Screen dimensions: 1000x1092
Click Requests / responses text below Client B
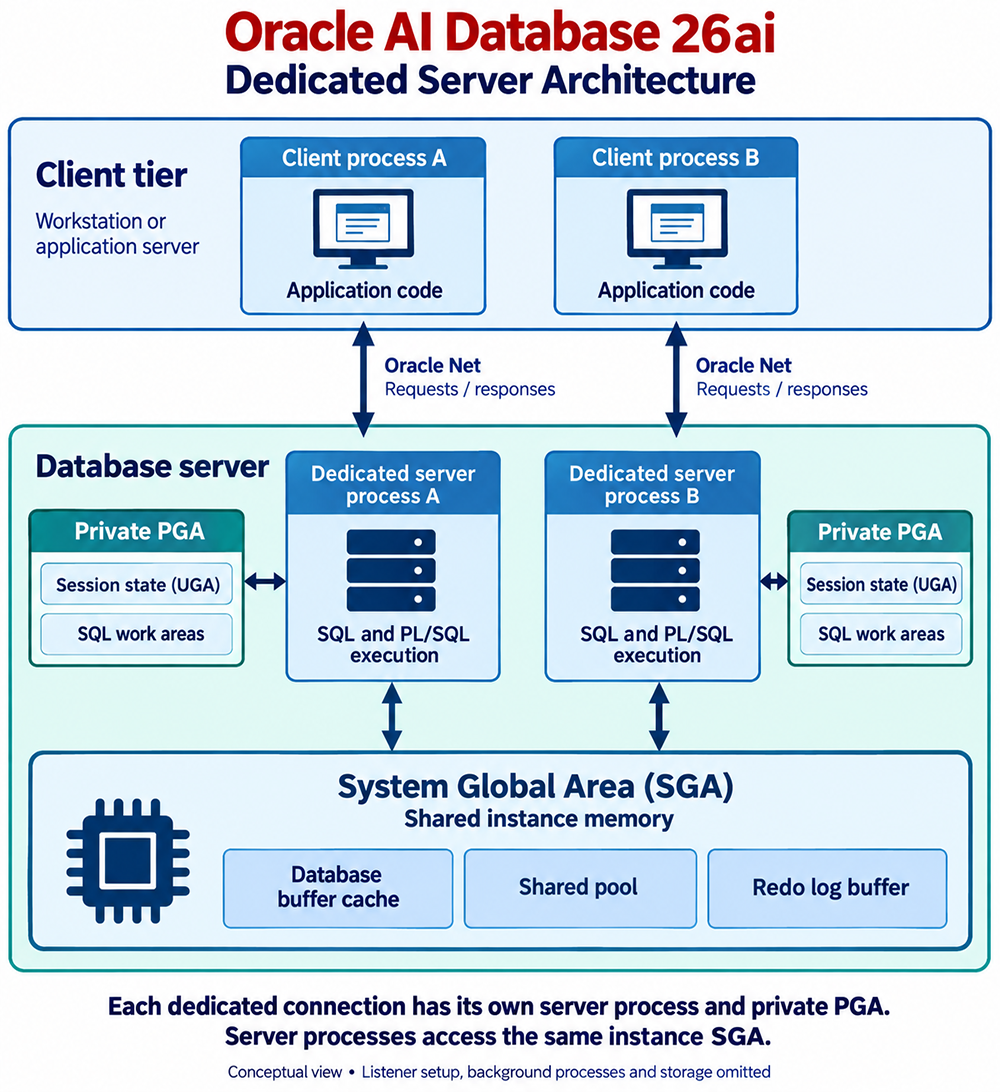(782, 389)
